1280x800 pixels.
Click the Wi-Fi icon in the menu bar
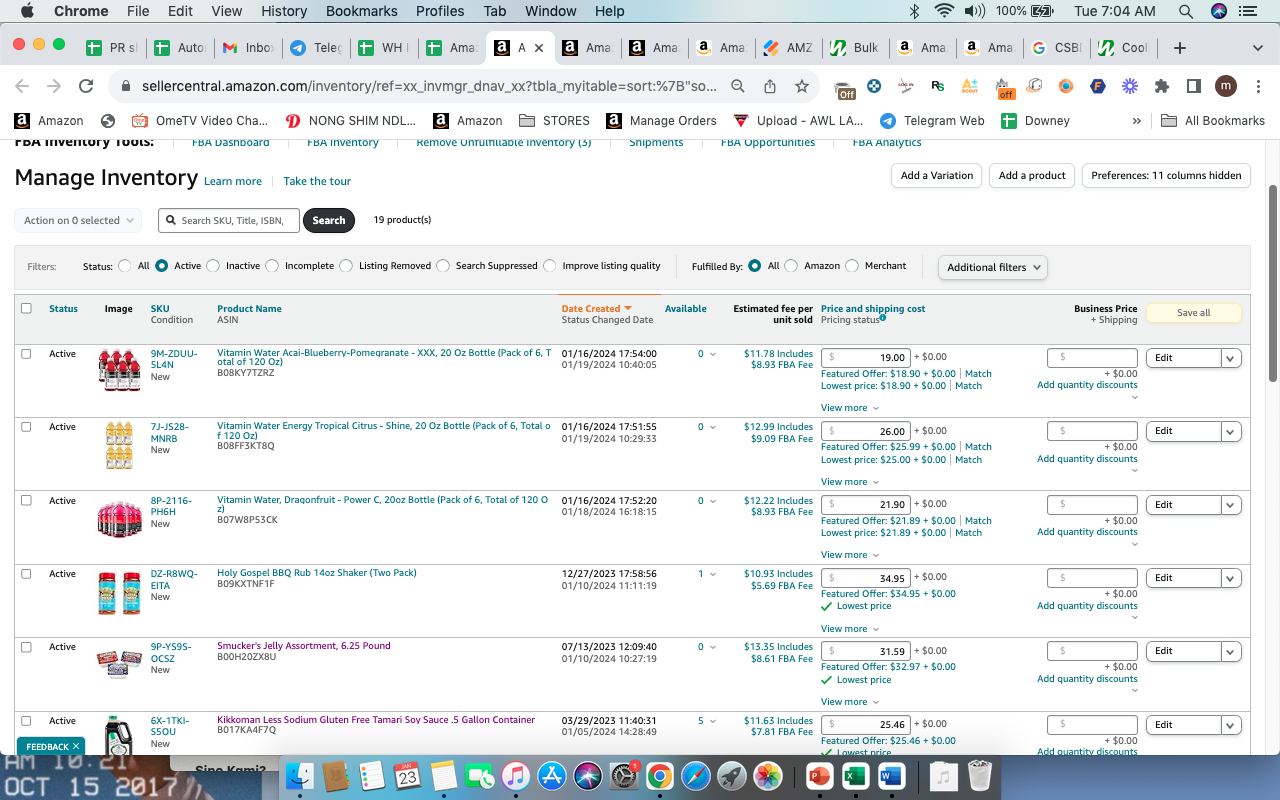coord(943,11)
